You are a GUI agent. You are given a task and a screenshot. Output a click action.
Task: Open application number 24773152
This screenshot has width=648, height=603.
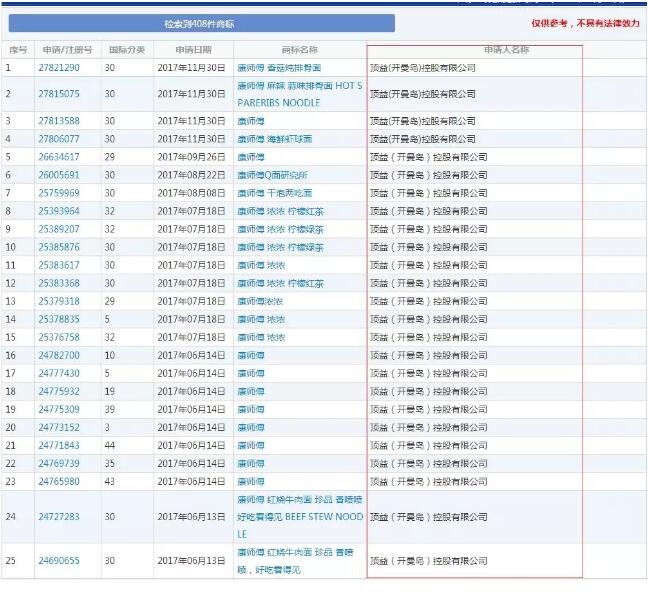pos(59,428)
